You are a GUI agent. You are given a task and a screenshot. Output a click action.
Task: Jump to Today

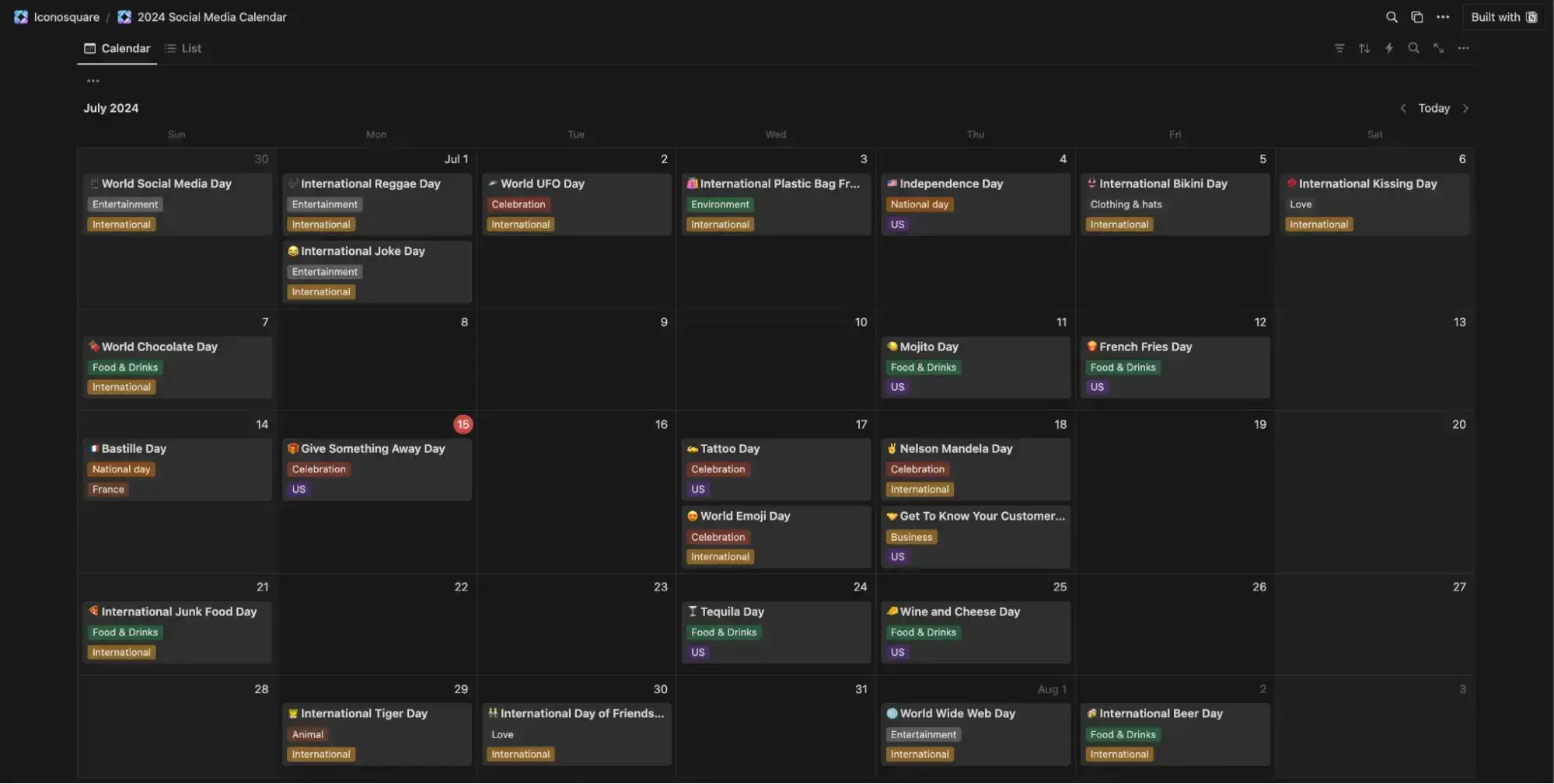click(1434, 108)
